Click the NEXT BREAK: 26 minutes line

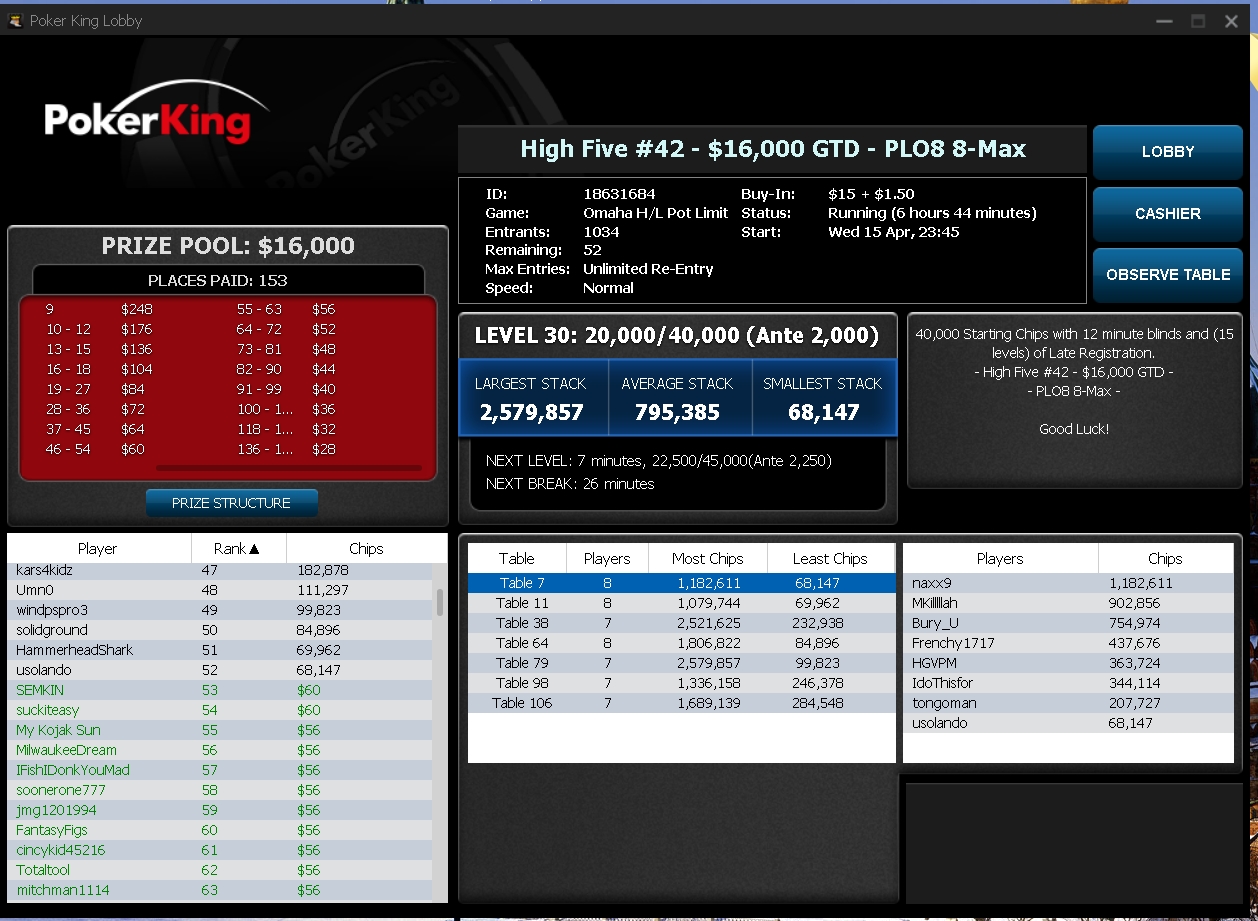tap(570, 484)
